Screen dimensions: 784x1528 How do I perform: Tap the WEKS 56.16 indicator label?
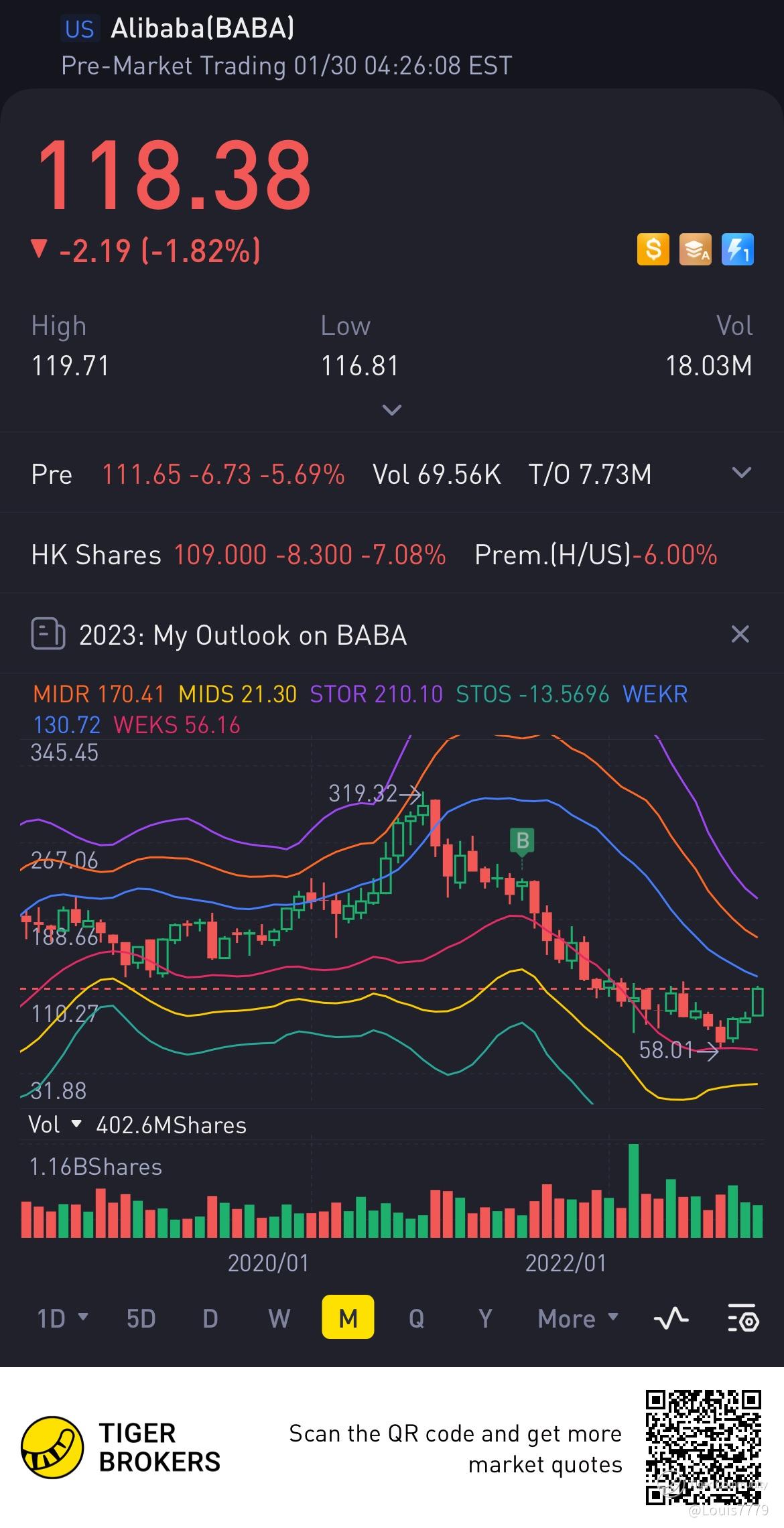click(177, 725)
